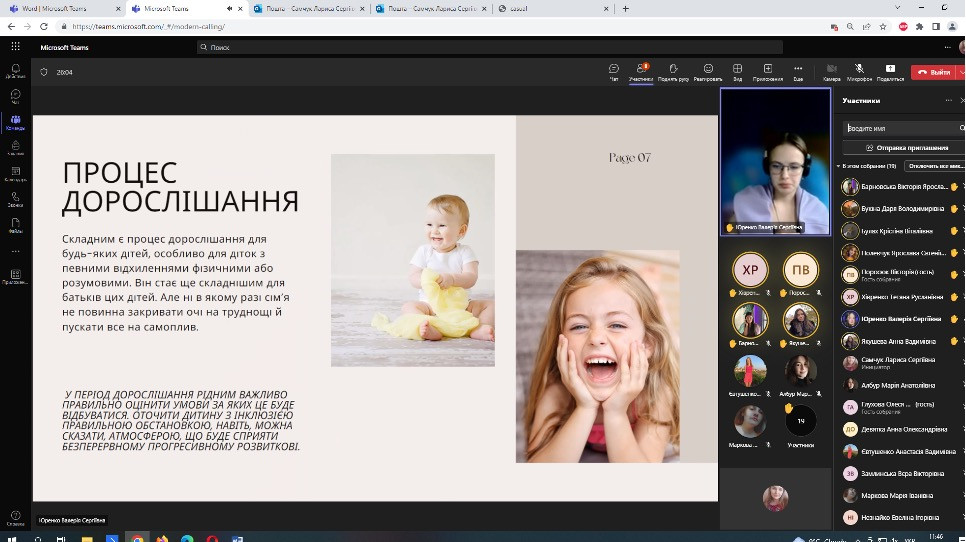The image size is (966, 542).
Task: Collapse the 'В этом собрании' participants section
Action: (x=839, y=166)
